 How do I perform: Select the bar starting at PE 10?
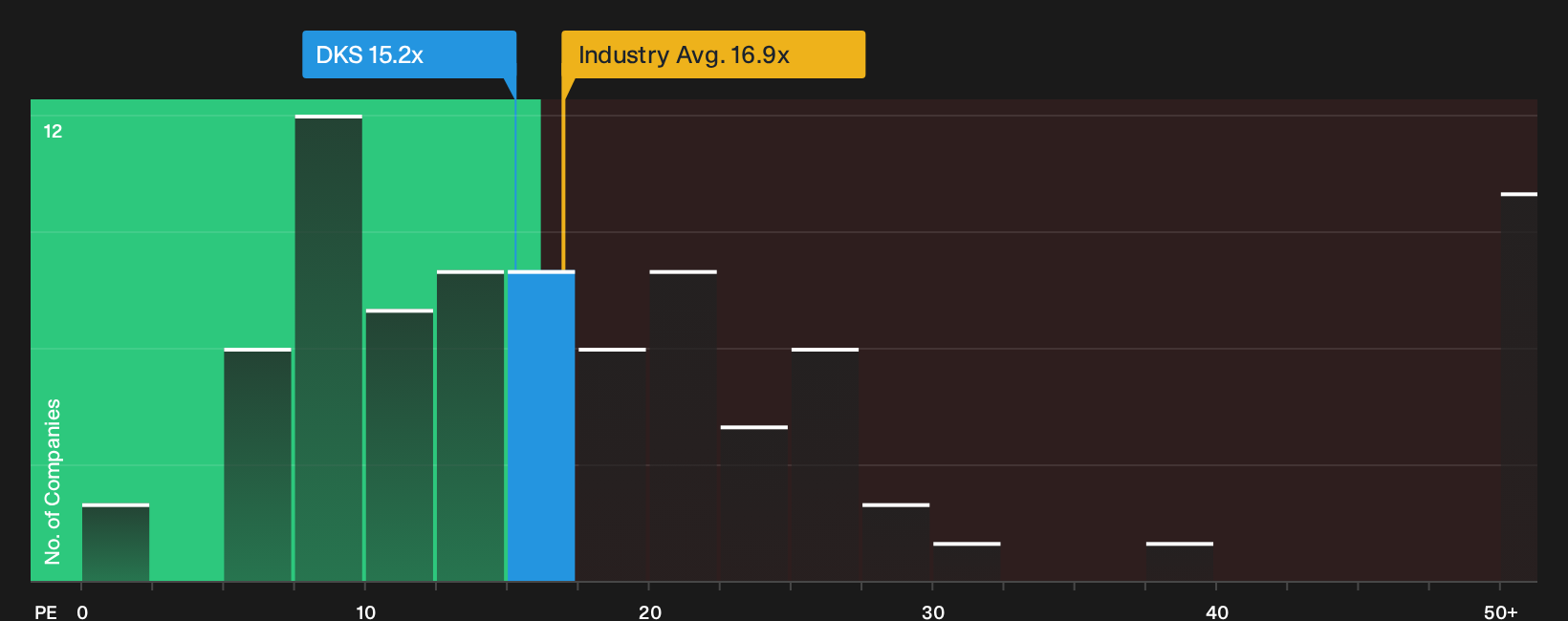[x=400, y=445]
